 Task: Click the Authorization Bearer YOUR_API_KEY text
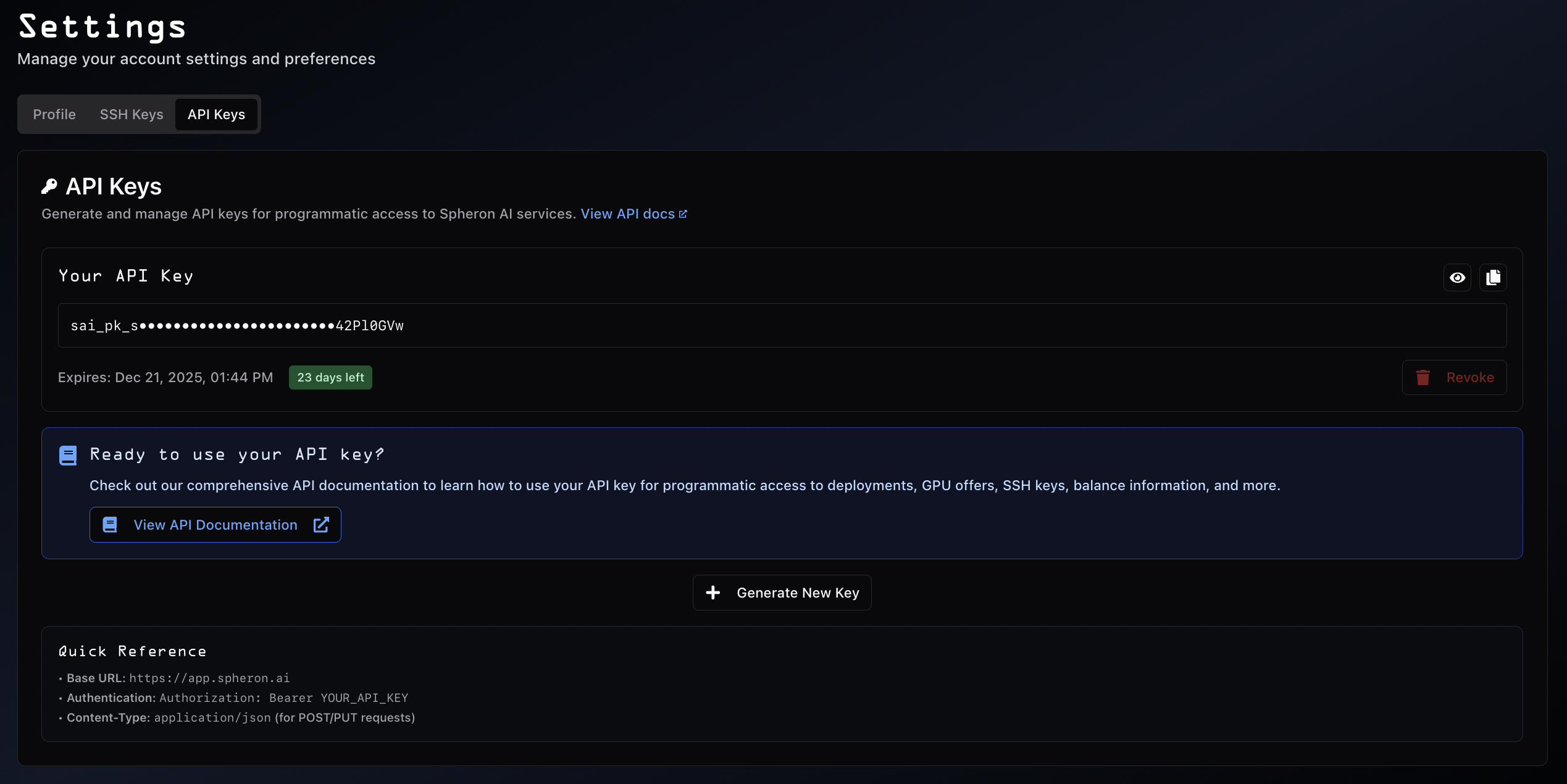pyautogui.click(x=284, y=698)
